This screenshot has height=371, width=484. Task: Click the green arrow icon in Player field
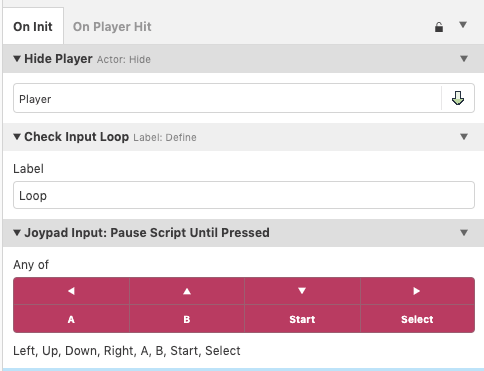coord(458,98)
